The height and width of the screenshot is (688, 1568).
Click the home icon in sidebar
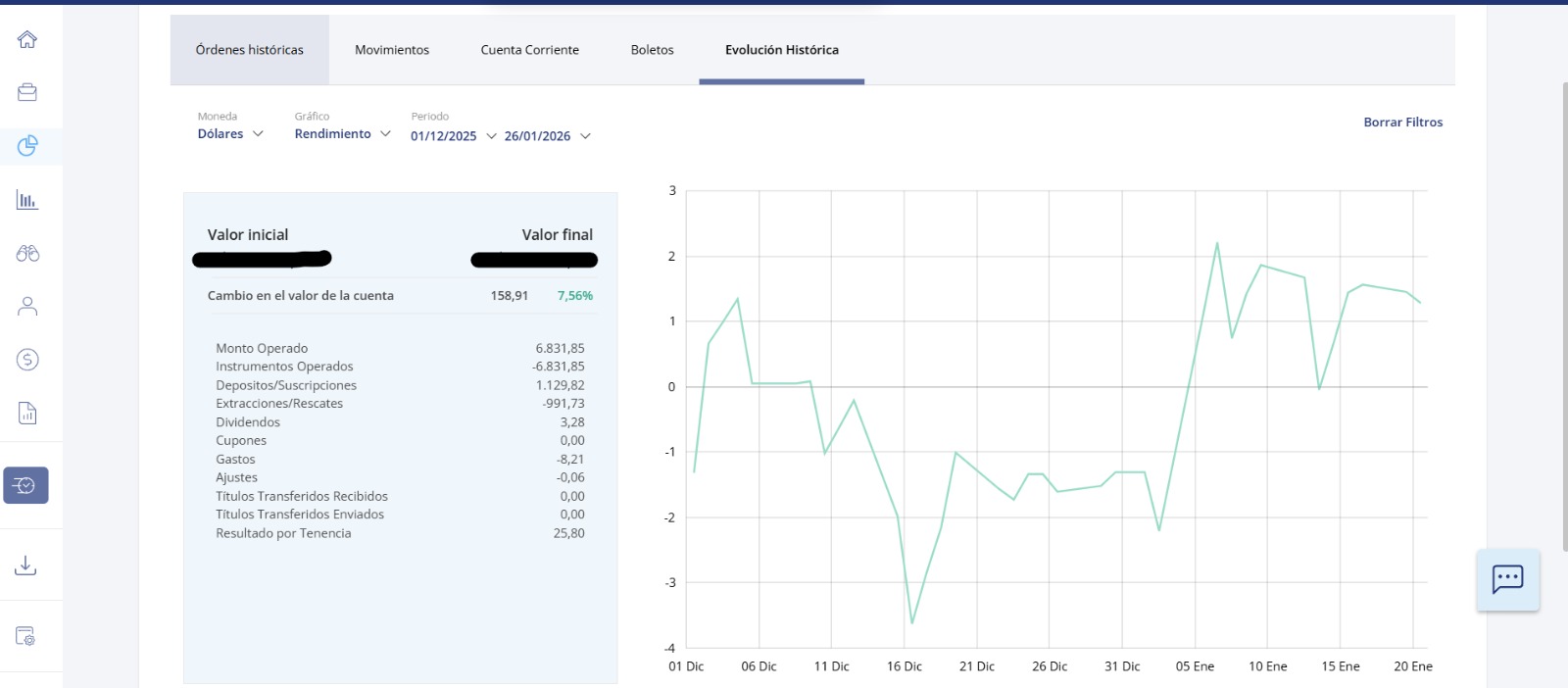point(27,39)
